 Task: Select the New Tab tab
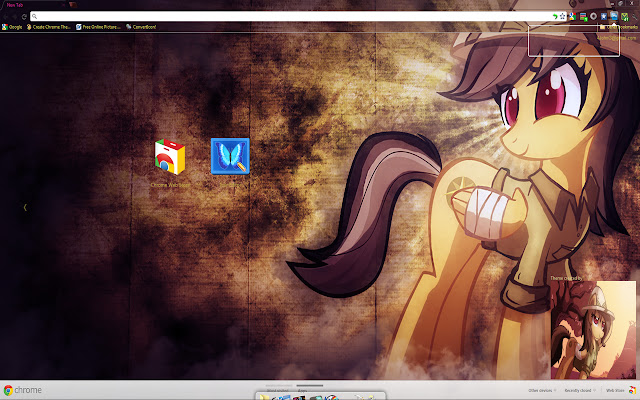pyautogui.click(x=33, y=5)
